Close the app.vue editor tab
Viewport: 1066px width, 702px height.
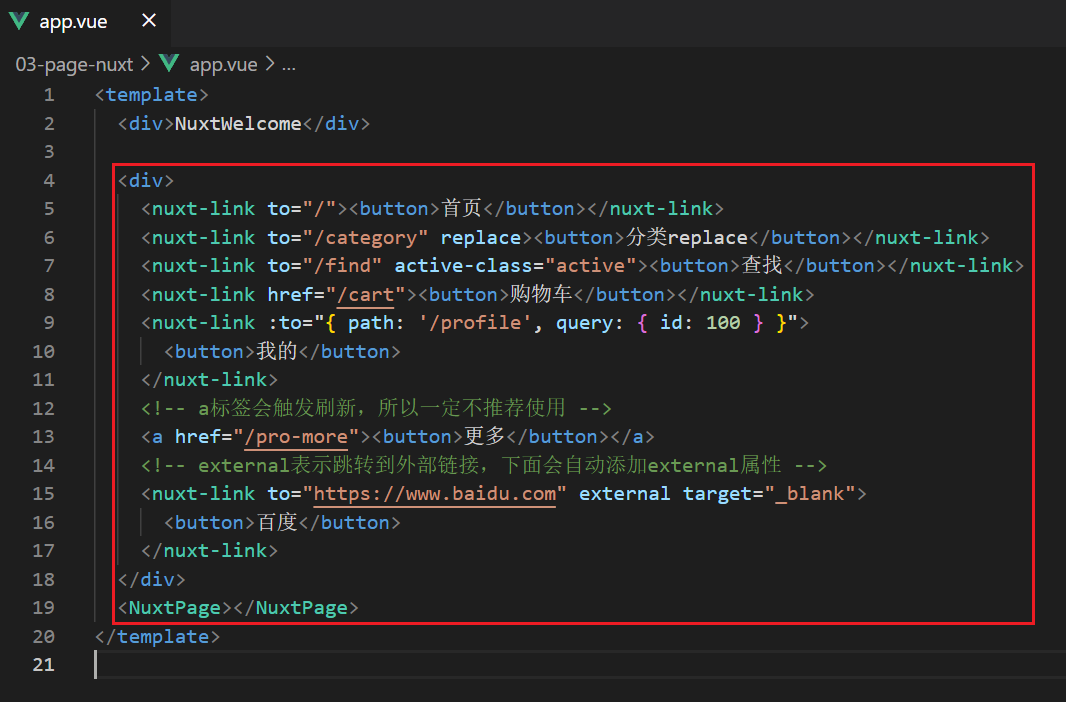point(149,20)
